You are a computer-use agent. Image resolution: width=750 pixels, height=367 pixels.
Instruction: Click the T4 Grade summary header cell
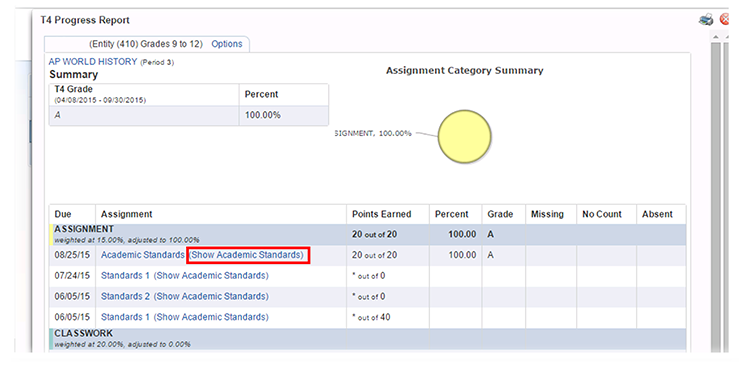tap(144, 95)
